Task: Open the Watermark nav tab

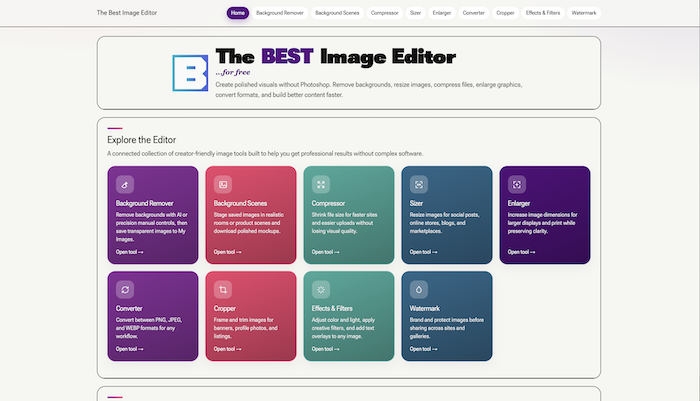Action: pos(584,13)
